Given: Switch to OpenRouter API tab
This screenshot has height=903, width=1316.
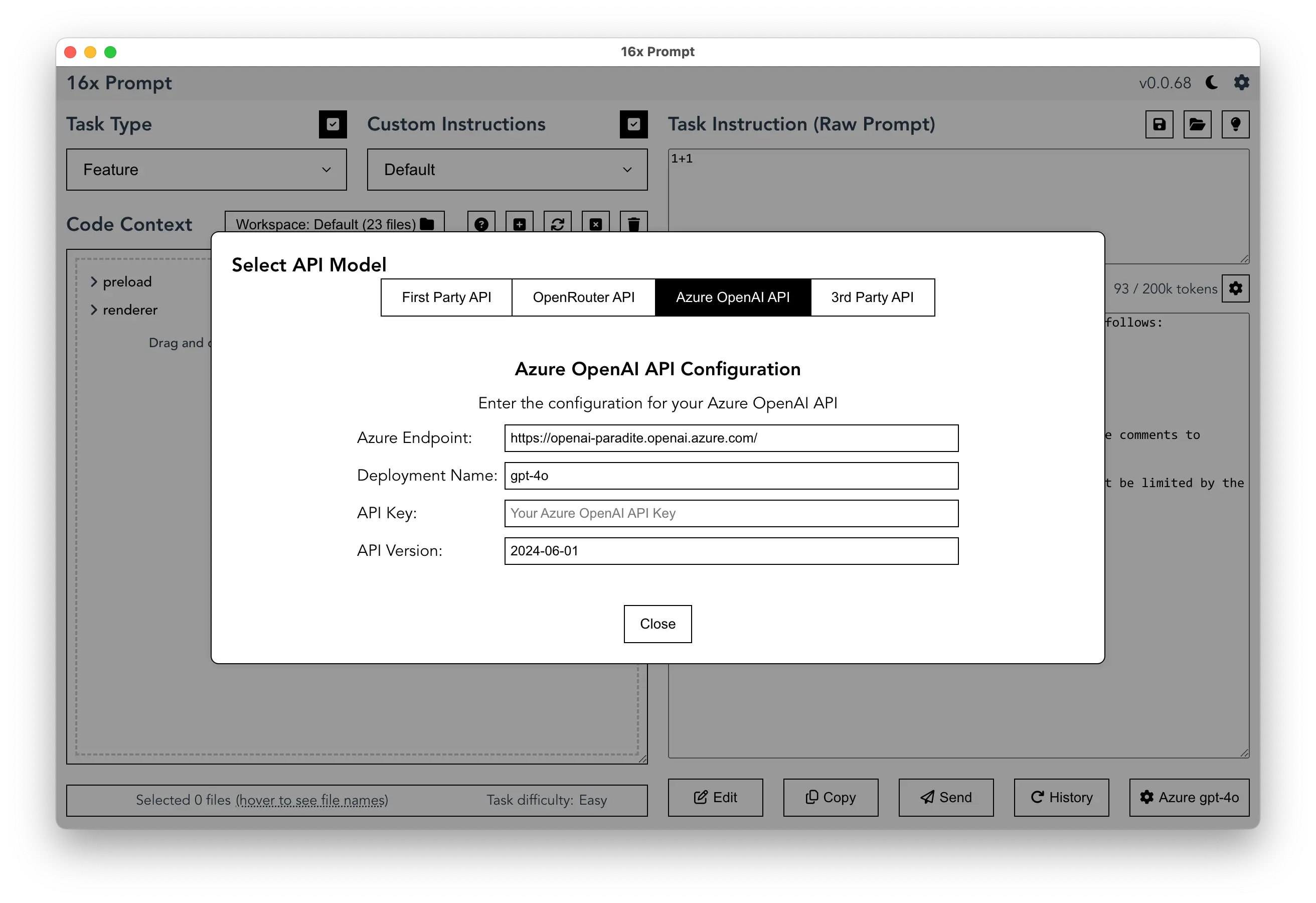Looking at the screenshot, I should click(583, 297).
